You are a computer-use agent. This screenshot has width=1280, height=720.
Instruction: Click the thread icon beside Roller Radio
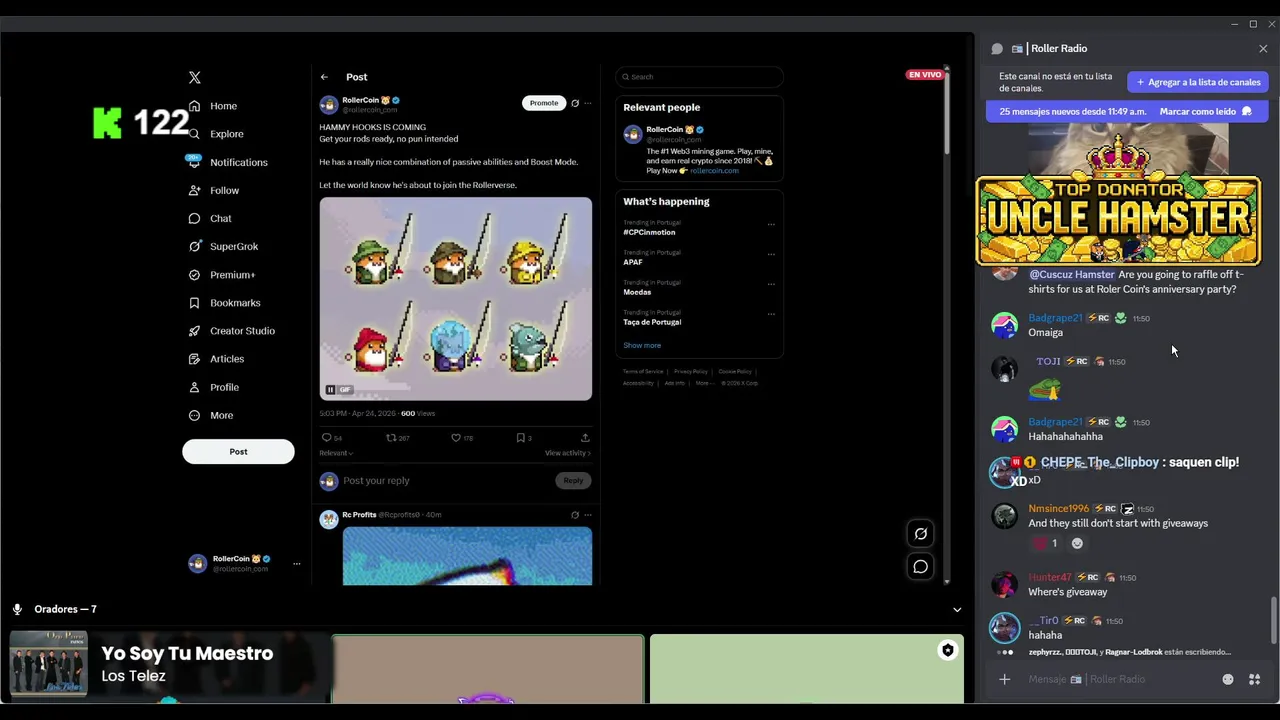[997, 48]
